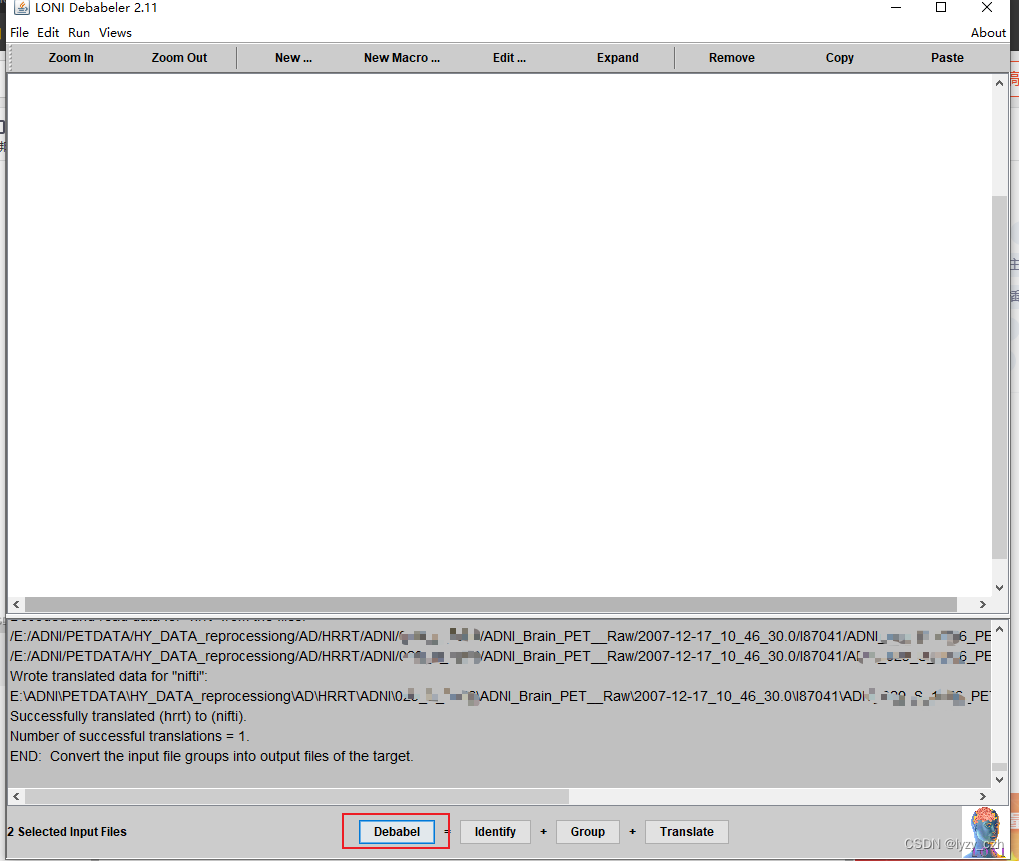1019x861 pixels.
Task: Maximize the LONI Debabeler window
Action: coord(941,8)
